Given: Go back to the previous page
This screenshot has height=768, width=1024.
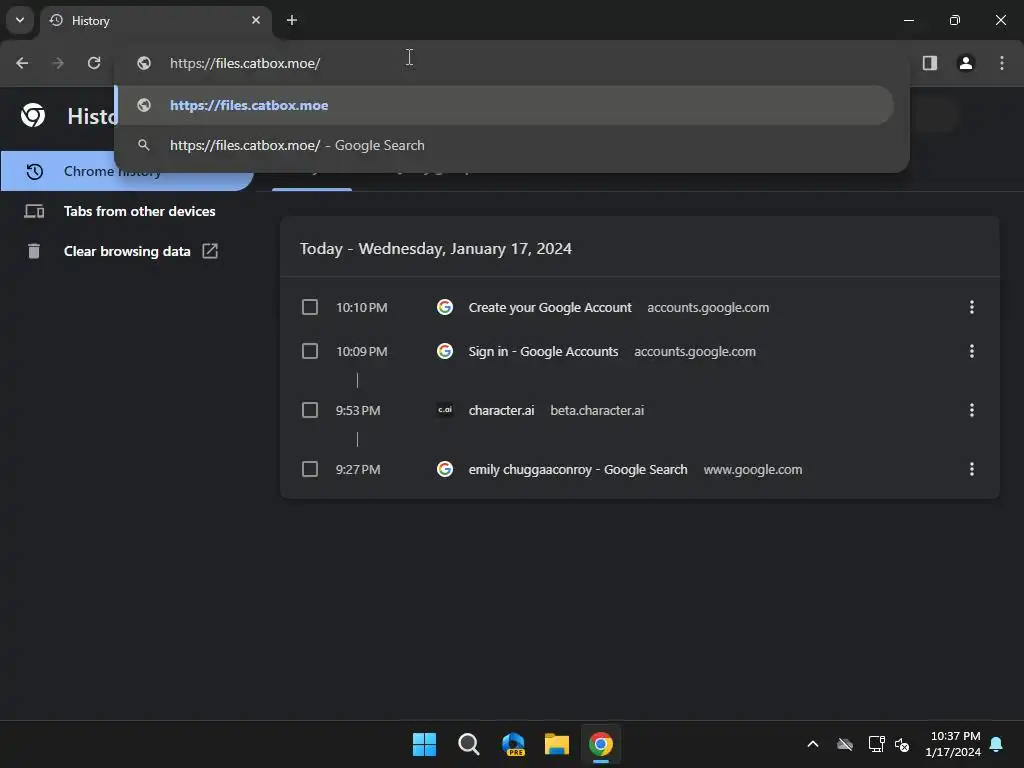Looking at the screenshot, I should coord(22,63).
